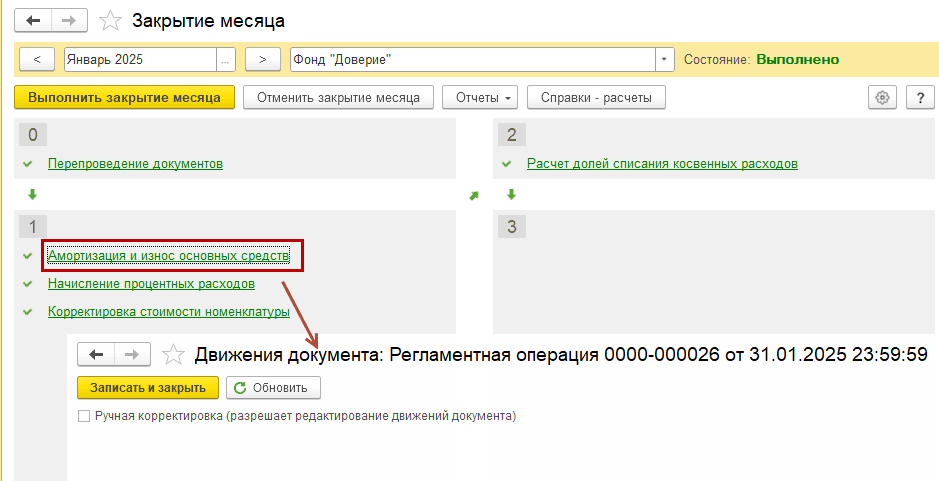Go forward in Движения документа window
Viewport: 939px width, 481px height.
click(x=132, y=355)
